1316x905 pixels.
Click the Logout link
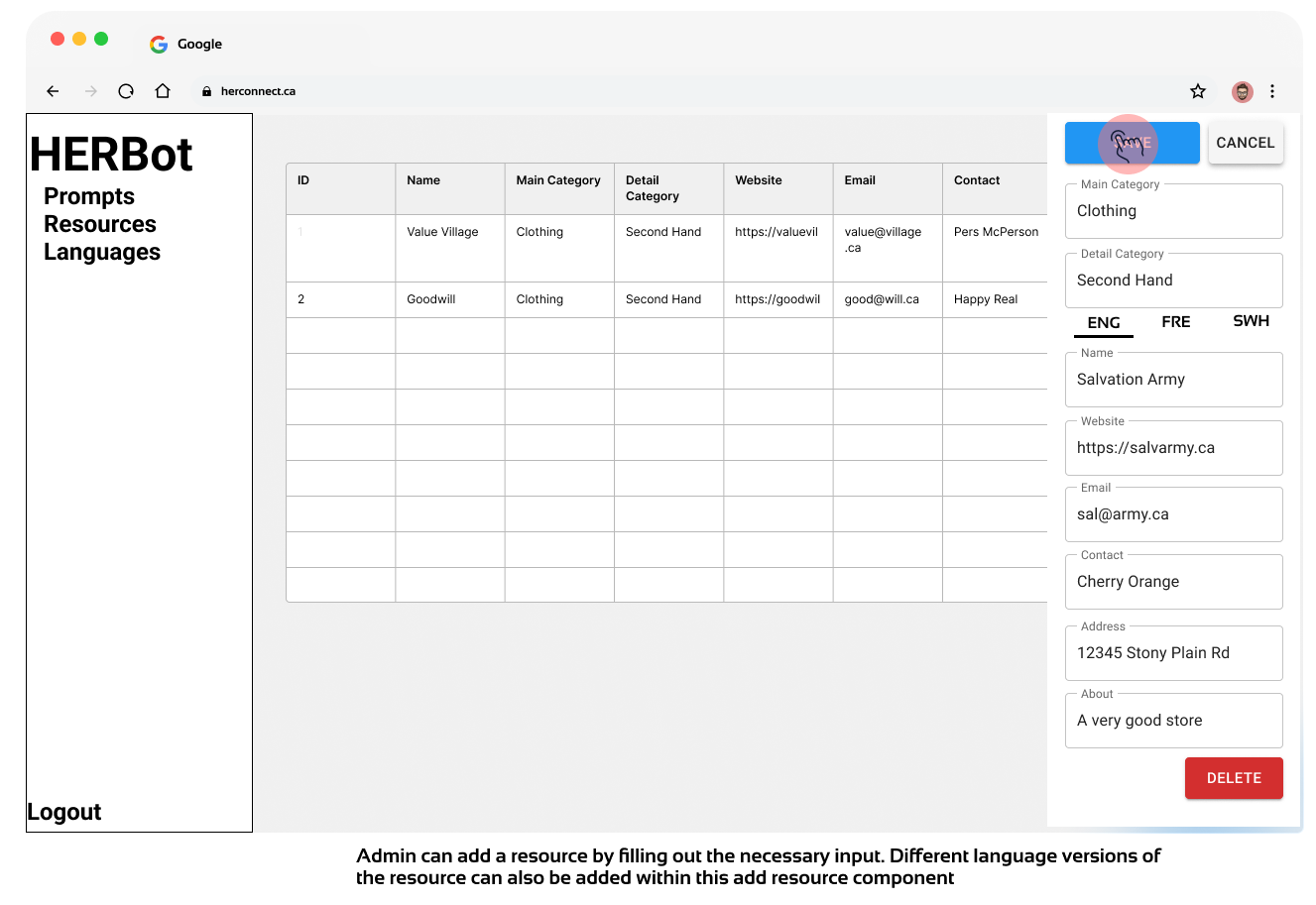click(64, 812)
